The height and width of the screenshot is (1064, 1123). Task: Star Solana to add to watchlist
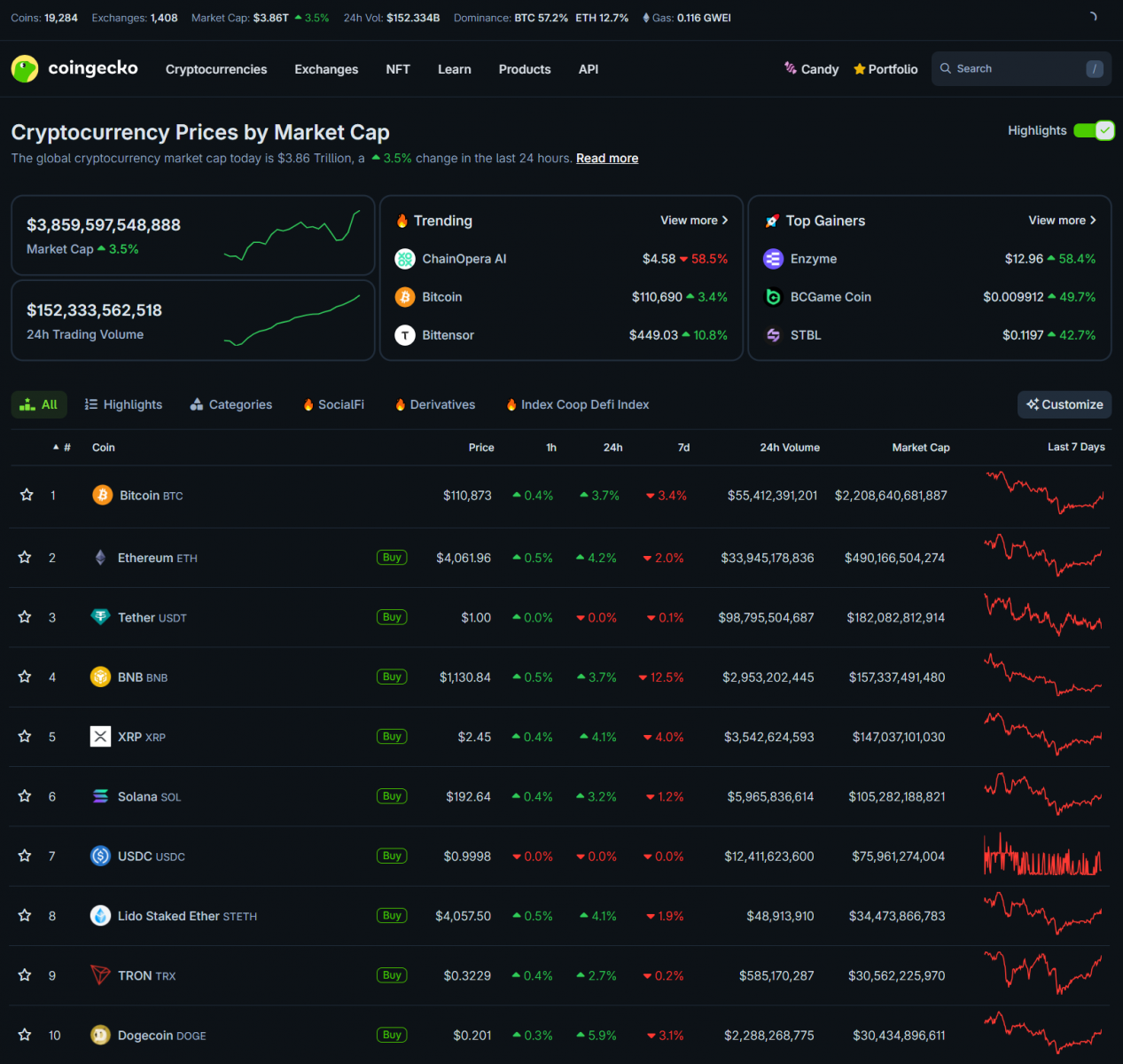pos(25,796)
